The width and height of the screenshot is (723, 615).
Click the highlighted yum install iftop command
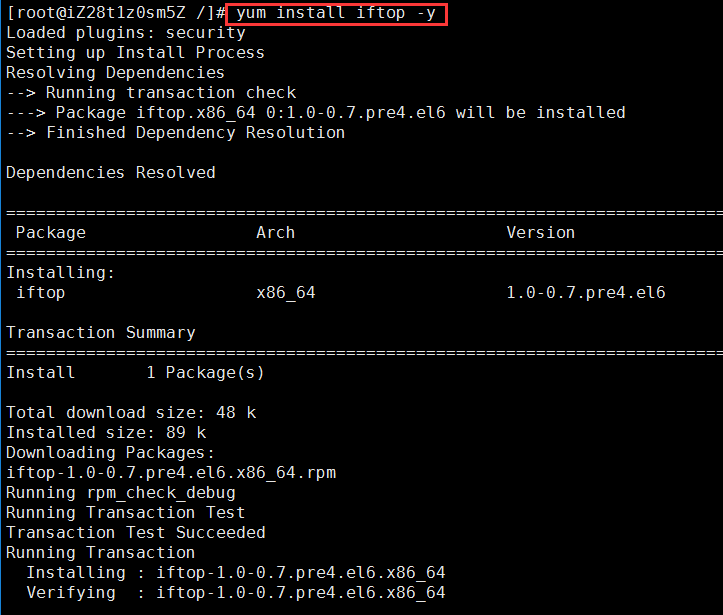click(335, 13)
